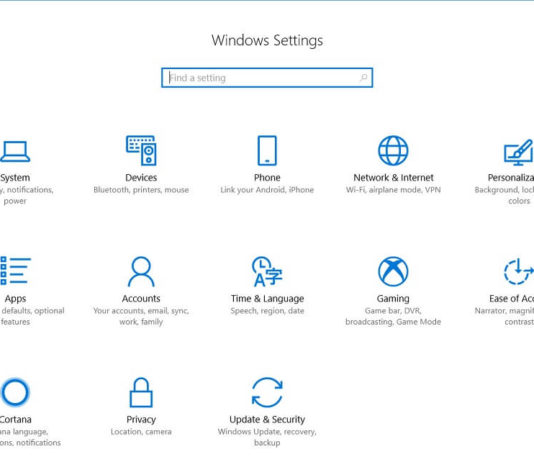Click 'Speech, region, date' description
Image resolution: width=534 pixels, height=462 pixels.
click(x=267, y=310)
